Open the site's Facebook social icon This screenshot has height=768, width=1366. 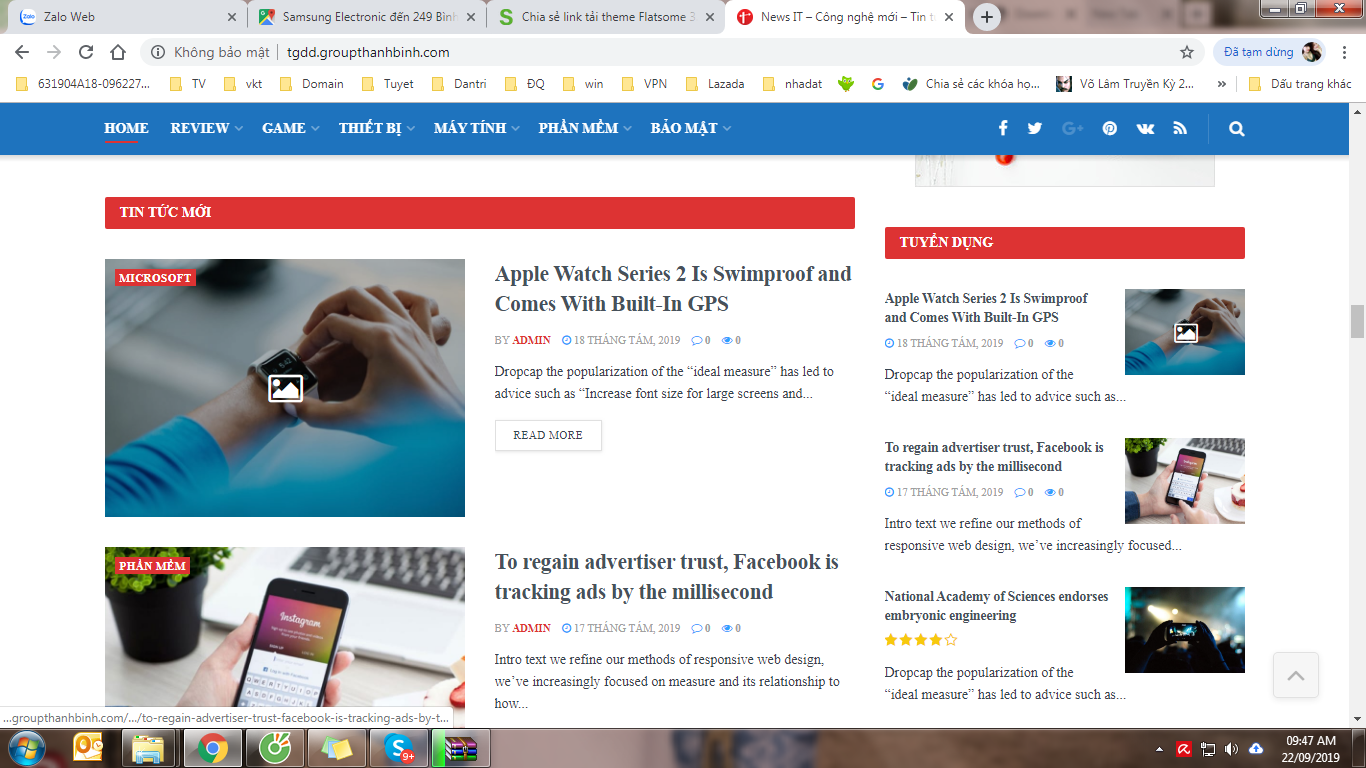1003,128
